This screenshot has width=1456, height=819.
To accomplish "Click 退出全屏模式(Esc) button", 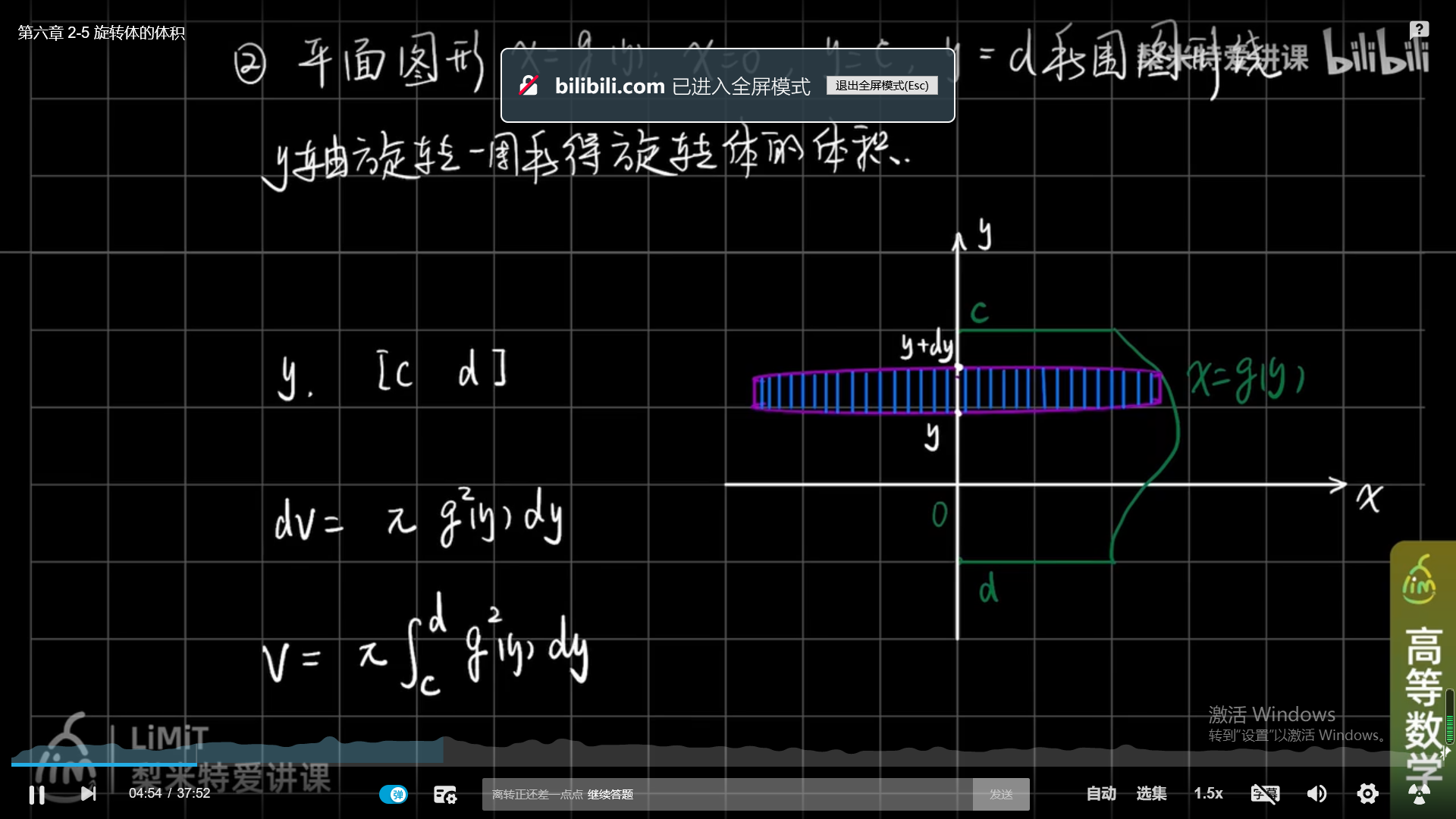I will tap(882, 86).
